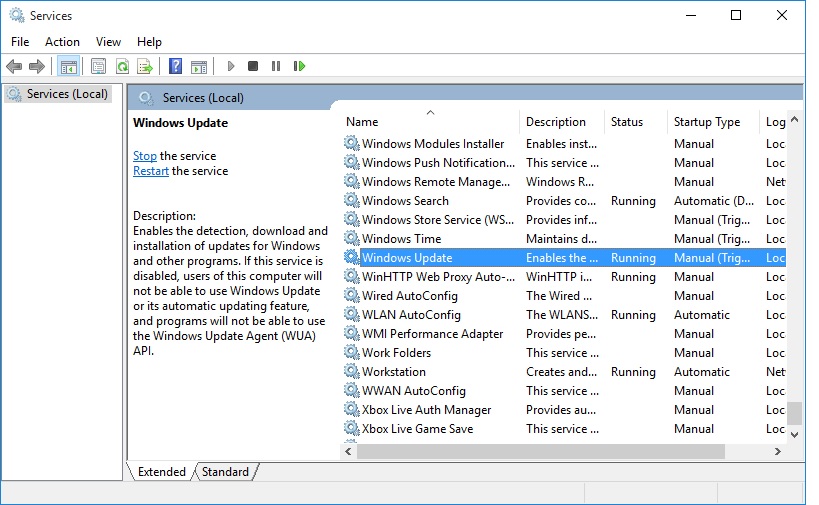Click the Start Service play icon

[x=231, y=66]
